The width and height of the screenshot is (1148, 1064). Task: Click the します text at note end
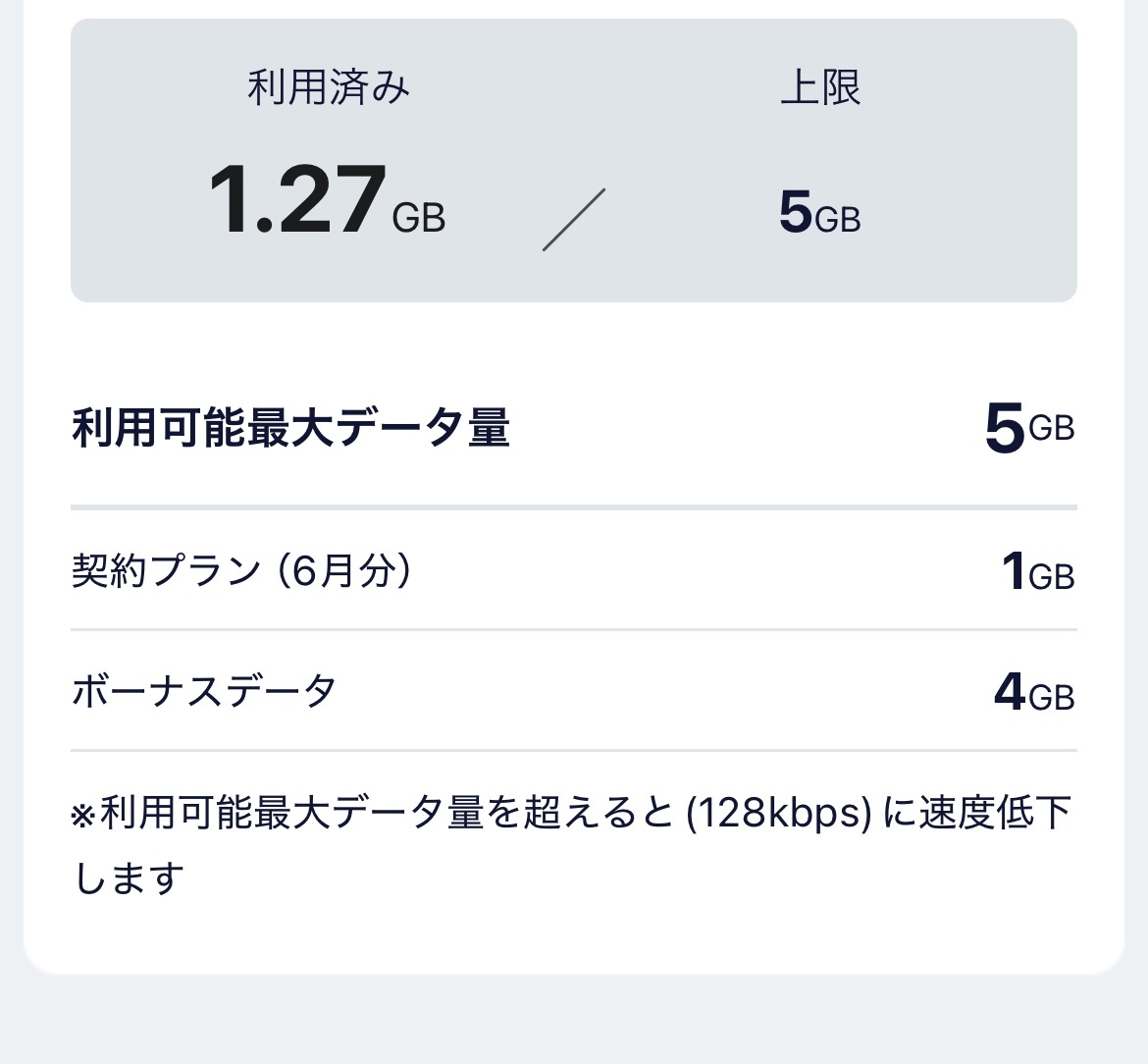click(x=129, y=878)
